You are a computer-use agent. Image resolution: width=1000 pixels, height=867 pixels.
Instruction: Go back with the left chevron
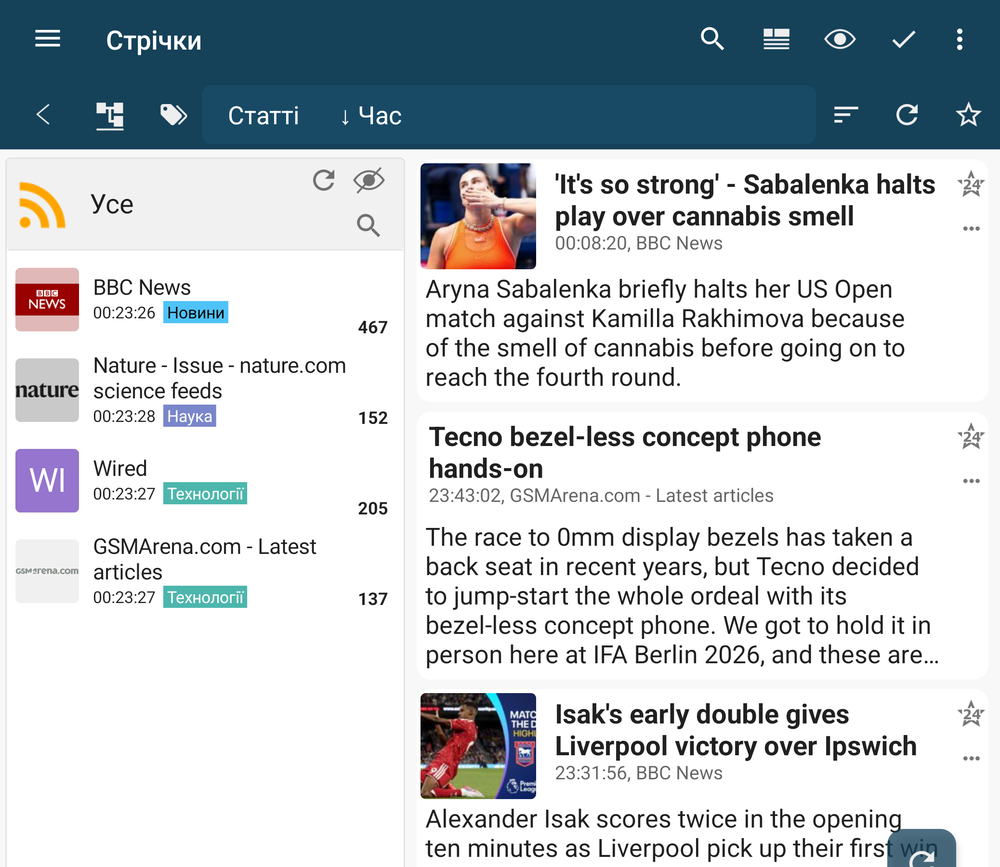click(x=43, y=115)
